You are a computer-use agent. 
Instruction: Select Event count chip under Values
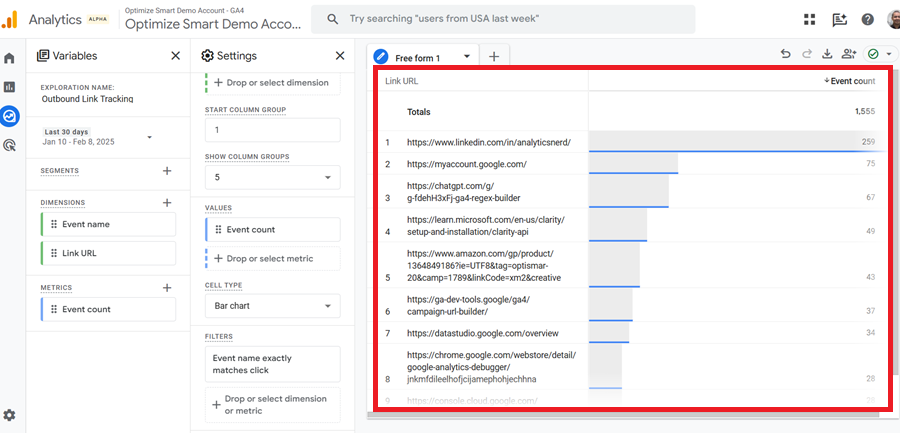[x=273, y=230]
